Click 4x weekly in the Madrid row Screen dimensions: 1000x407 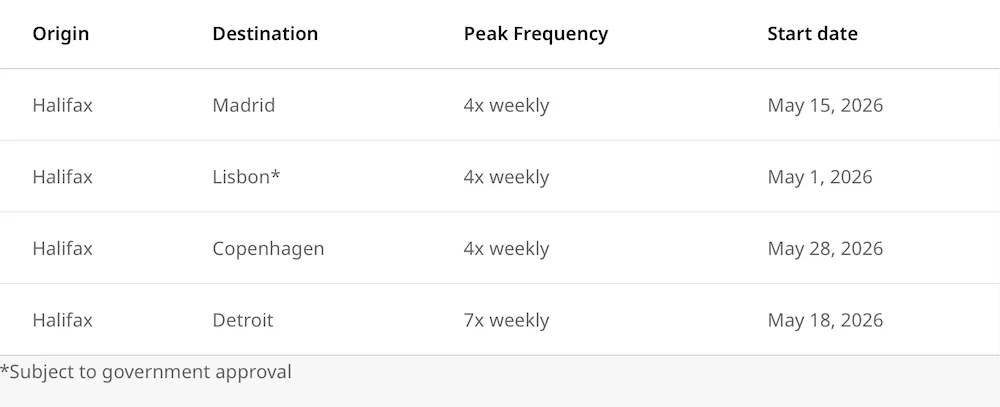506,105
